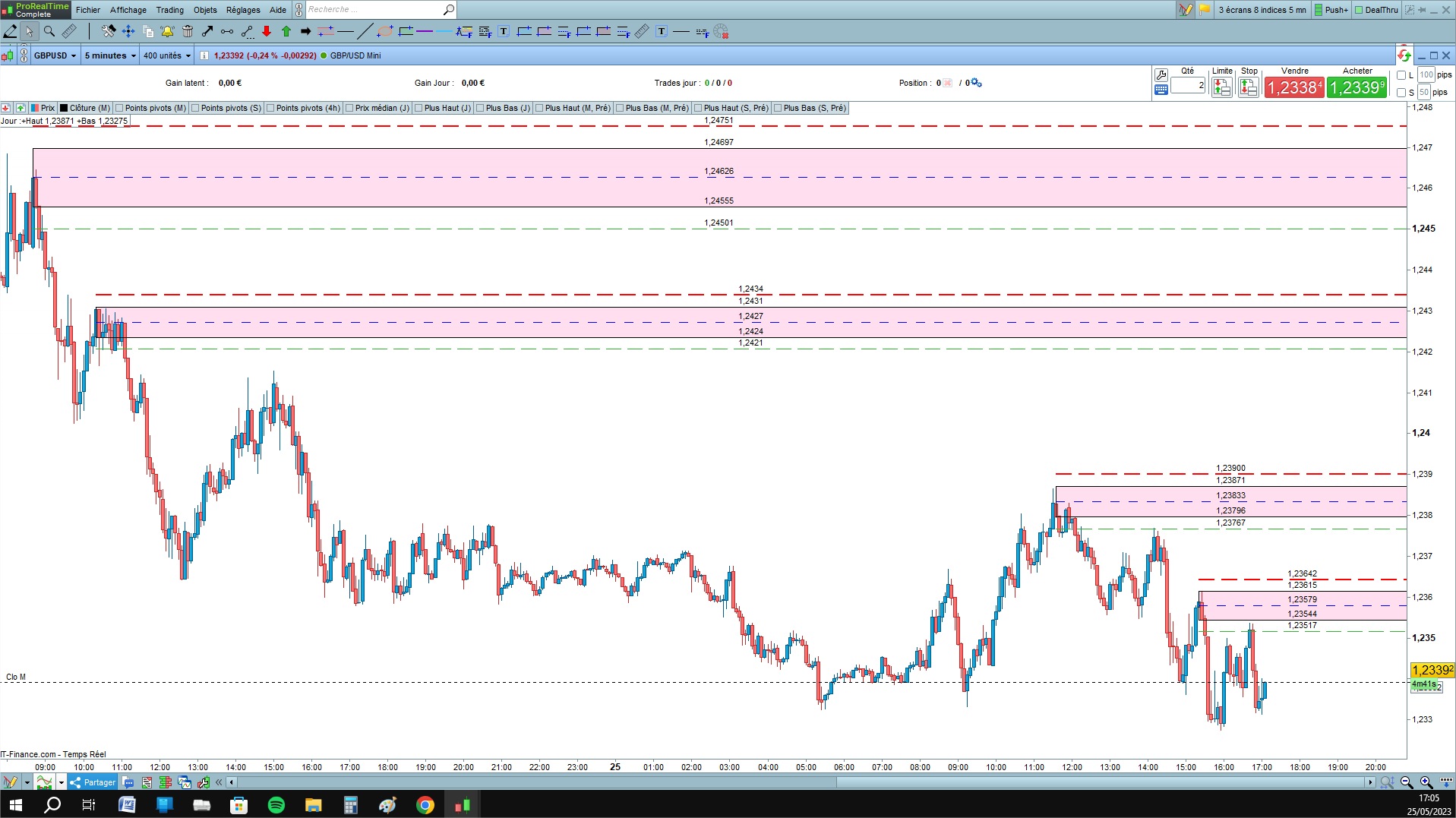Choose the ellipse drawing tool
This screenshot has width=1456, height=818.
point(385,31)
